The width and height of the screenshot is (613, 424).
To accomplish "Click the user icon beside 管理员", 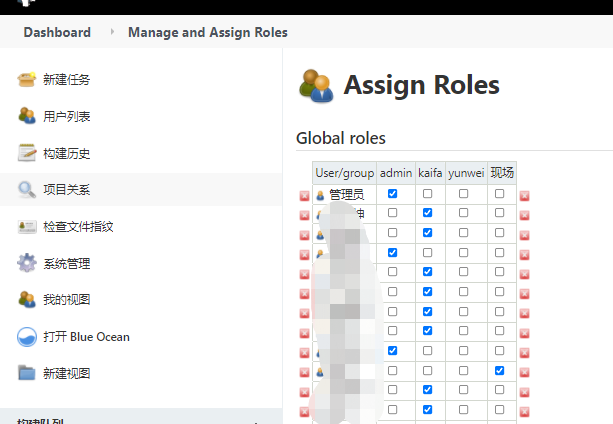I will point(320,195).
